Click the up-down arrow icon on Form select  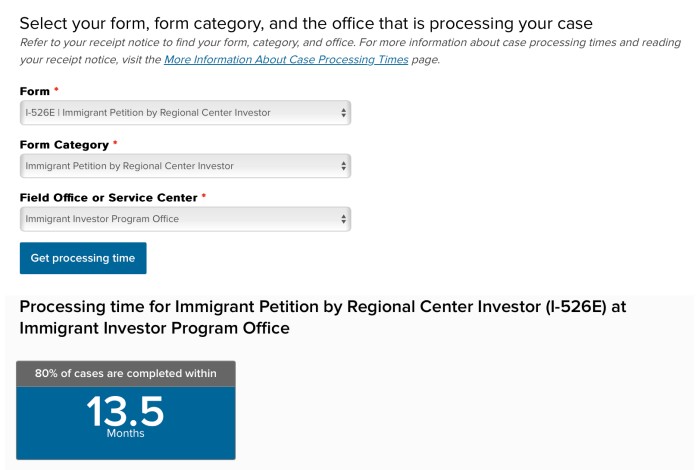344,113
